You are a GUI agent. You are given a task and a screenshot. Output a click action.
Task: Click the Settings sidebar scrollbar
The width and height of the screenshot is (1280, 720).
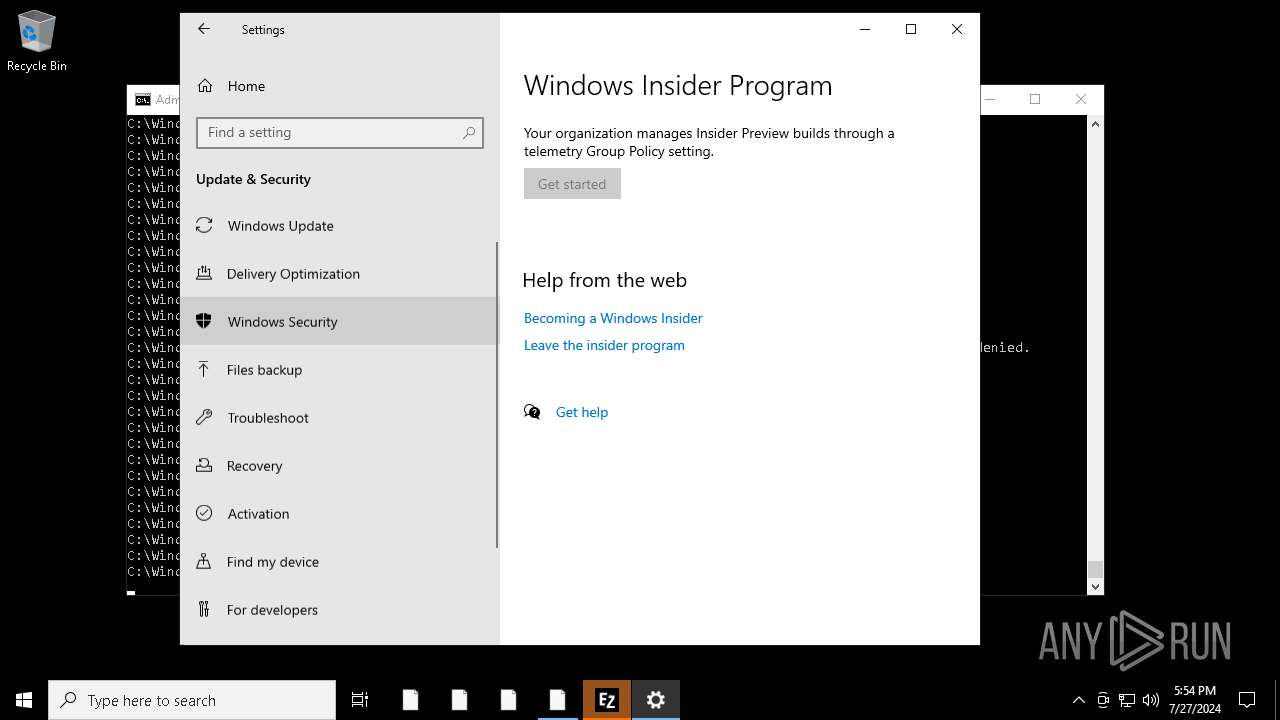497,395
